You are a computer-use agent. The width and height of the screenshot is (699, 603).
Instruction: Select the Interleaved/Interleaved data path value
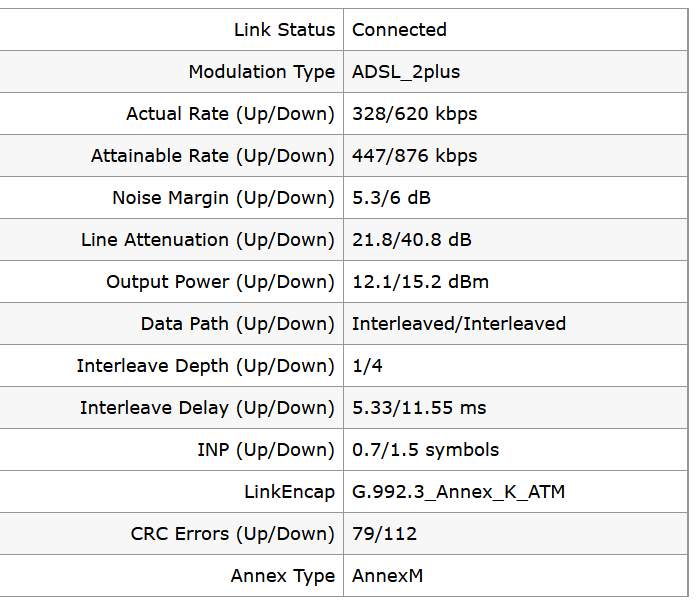(x=459, y=324)
